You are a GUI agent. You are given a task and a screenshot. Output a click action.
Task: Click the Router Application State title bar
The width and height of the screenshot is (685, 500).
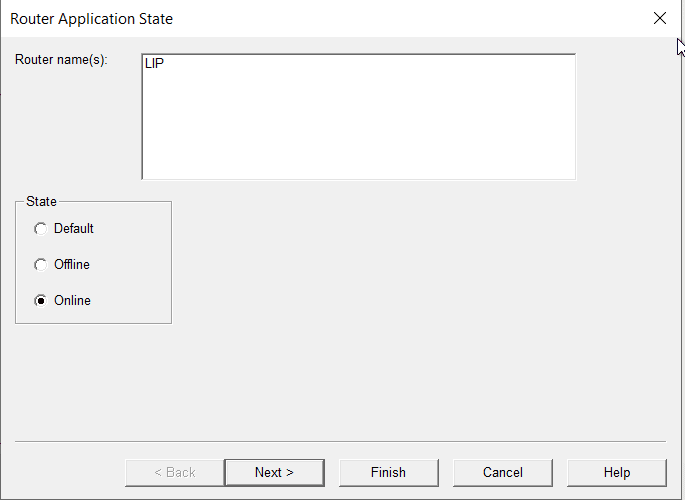click(x=300, y=18)
